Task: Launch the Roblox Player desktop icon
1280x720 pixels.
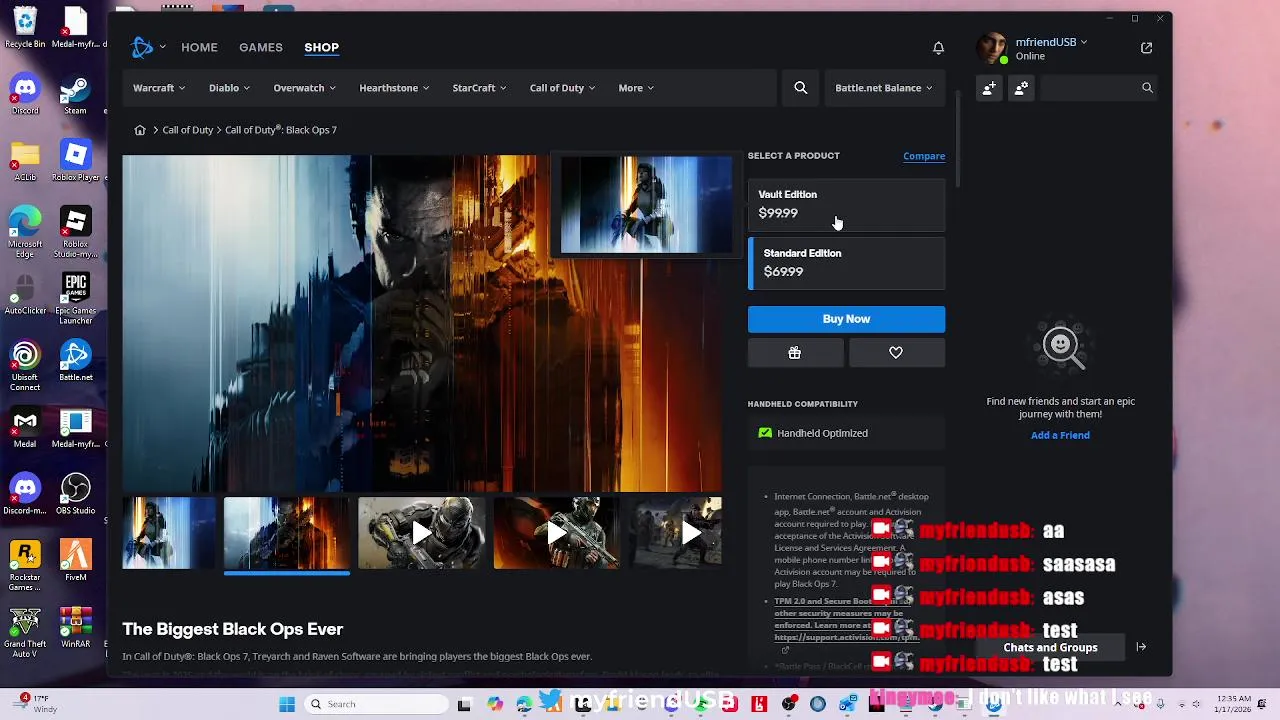Action: pos(75,160)
